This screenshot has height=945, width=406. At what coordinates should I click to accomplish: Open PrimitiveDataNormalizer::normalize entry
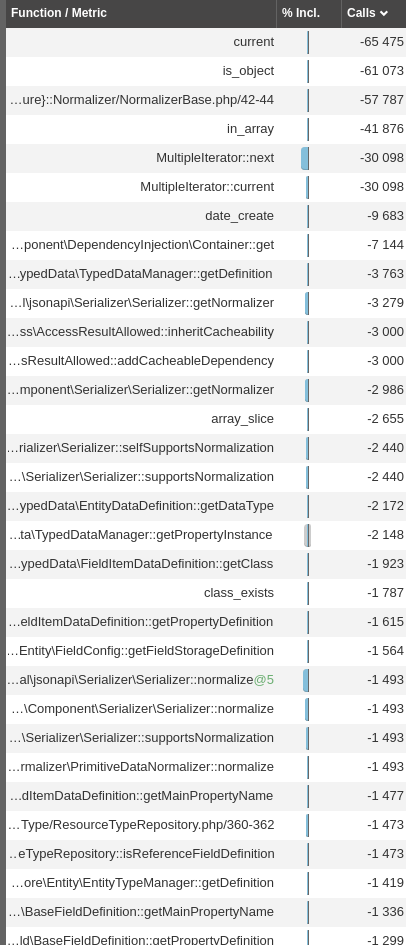coord(206,767)
